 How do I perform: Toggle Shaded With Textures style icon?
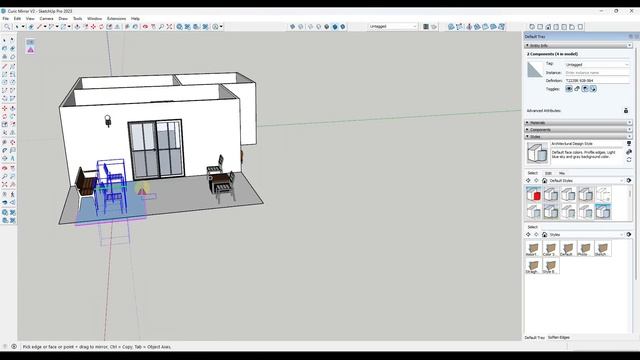point(335,27)
